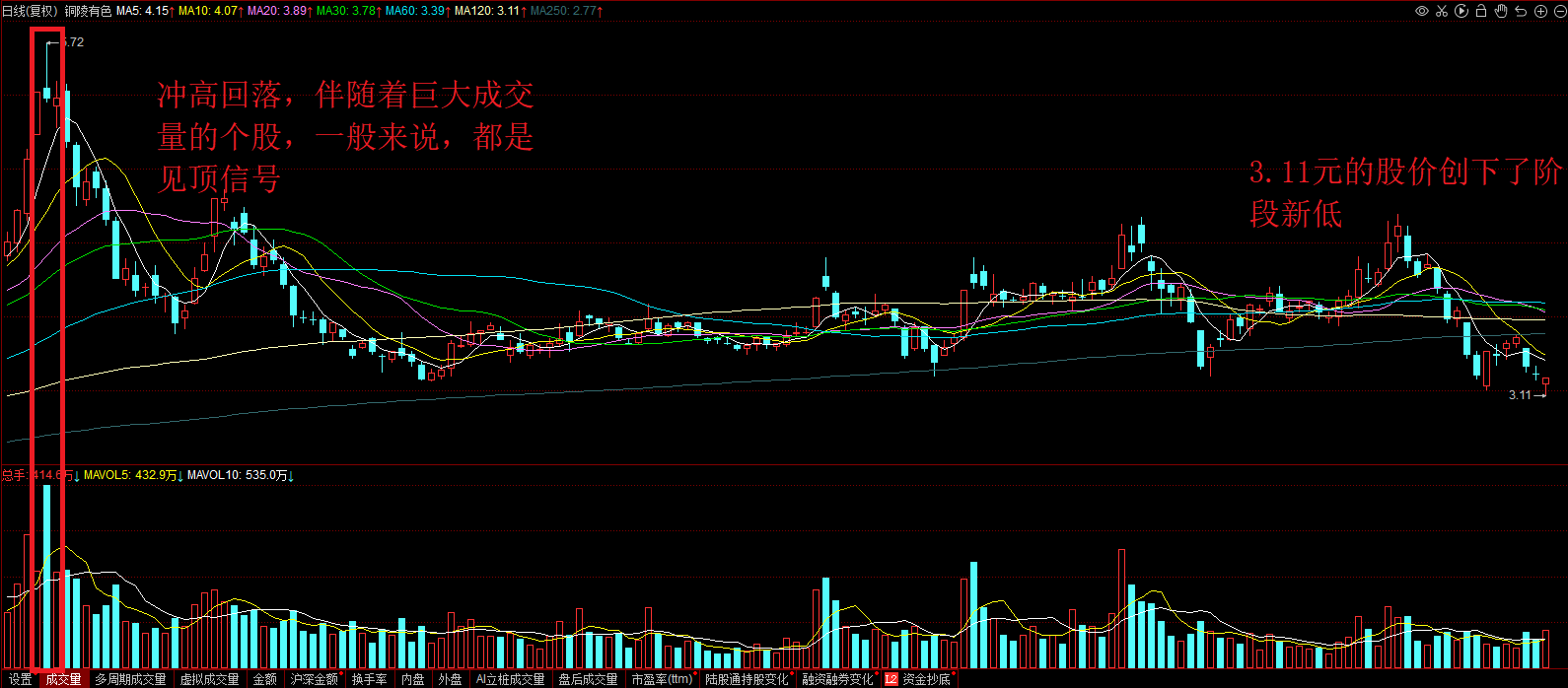Viewport: 1568px width, 688px height.
Task: Toggle the eye visibility icon
Action: [x=1422, y=11]
